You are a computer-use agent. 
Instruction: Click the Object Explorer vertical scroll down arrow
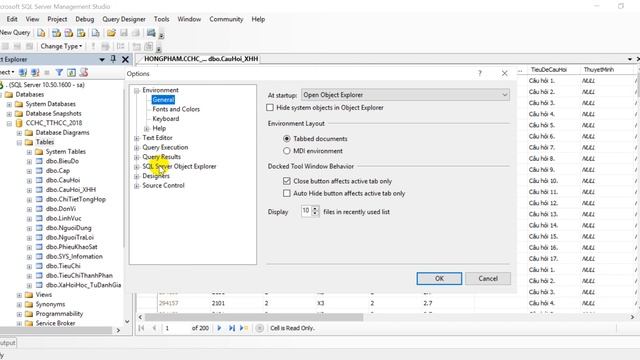[127, 322]
